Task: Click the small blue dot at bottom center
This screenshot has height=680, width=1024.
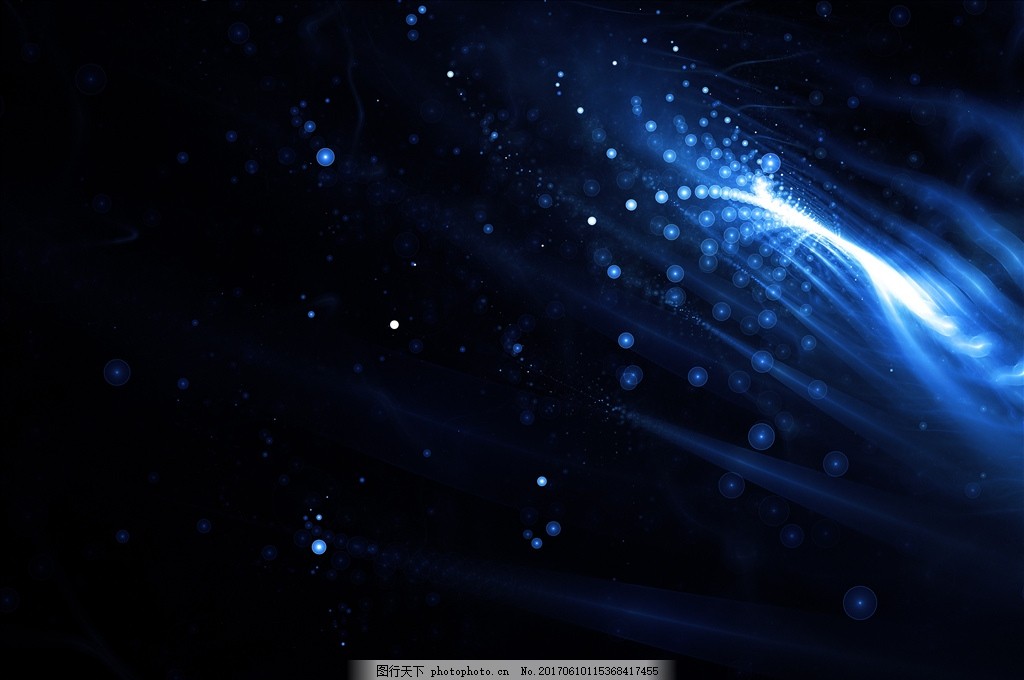Action: pos(552,528)
